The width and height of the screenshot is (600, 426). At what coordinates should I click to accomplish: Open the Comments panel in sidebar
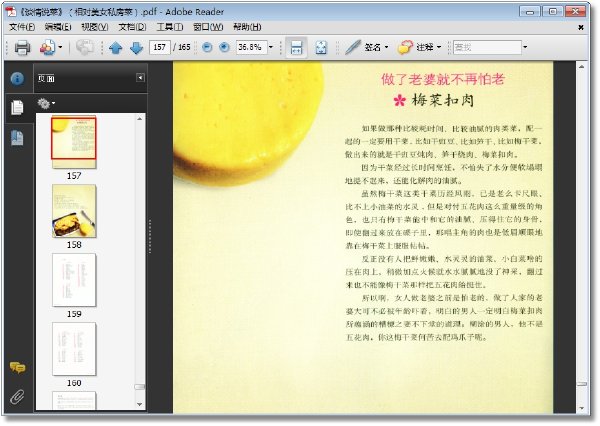(x=17, y=367)
